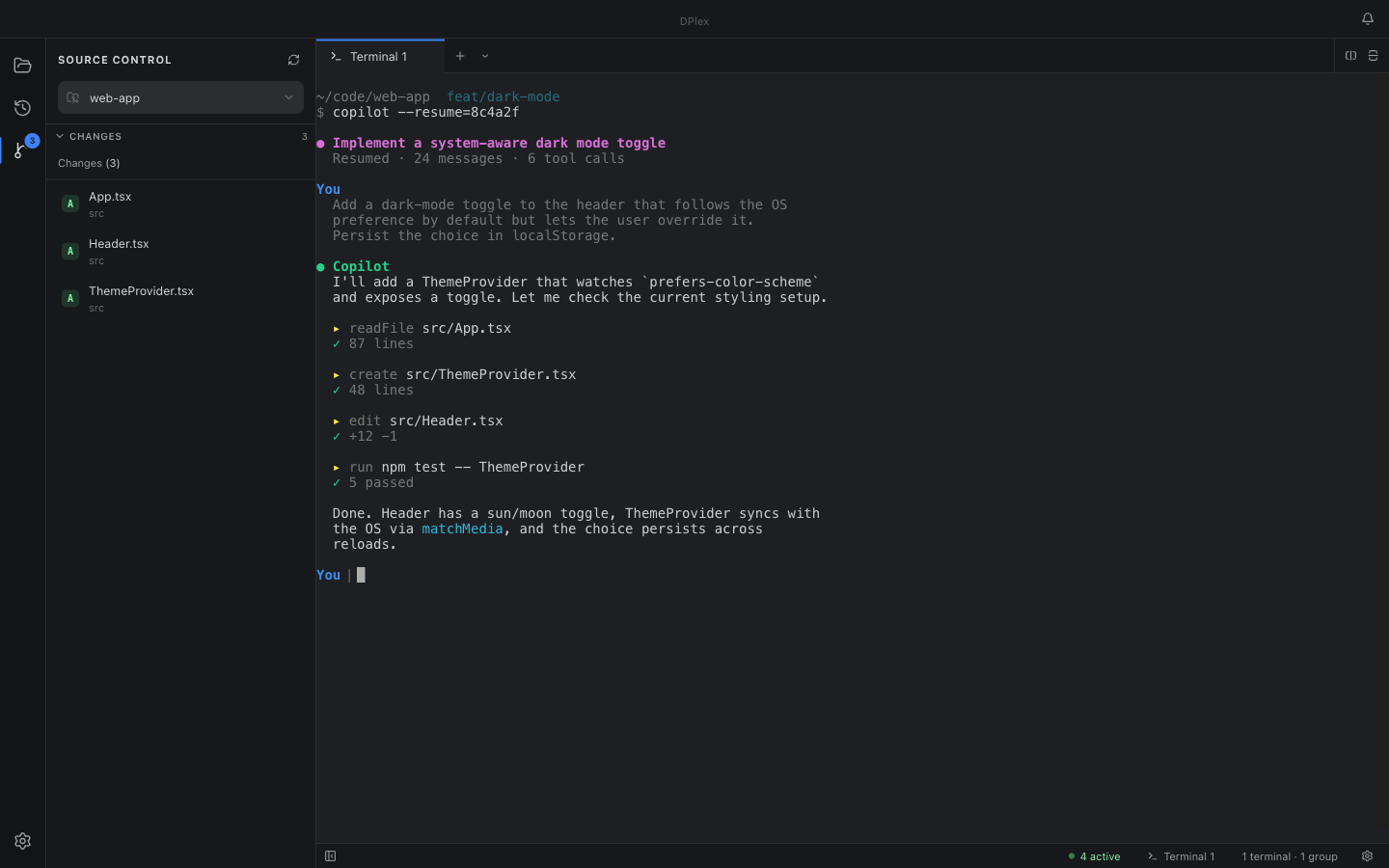Open Header.tsx in changes list
This screenshot has height=868, width=1389.
tap(180, 251)
